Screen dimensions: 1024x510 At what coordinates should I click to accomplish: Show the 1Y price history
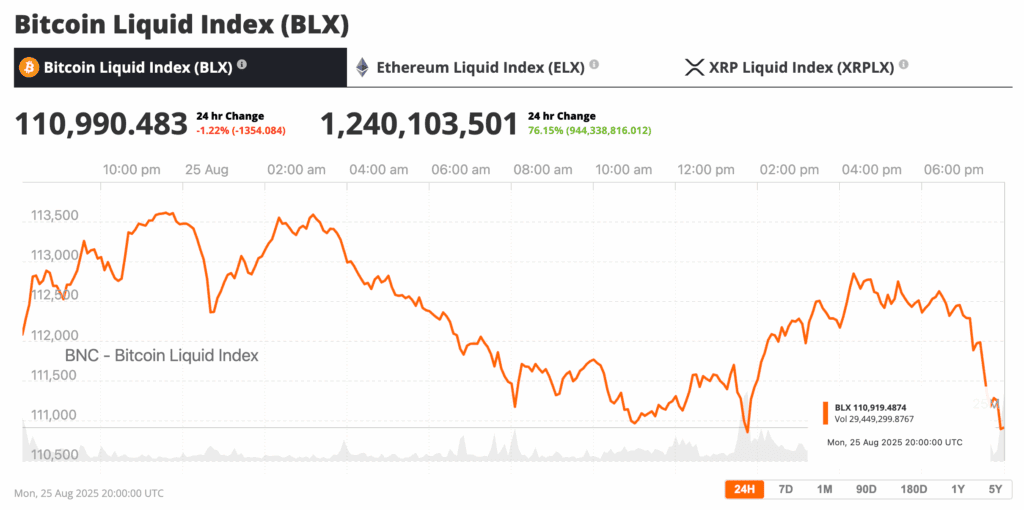click(x=958, y=489)
